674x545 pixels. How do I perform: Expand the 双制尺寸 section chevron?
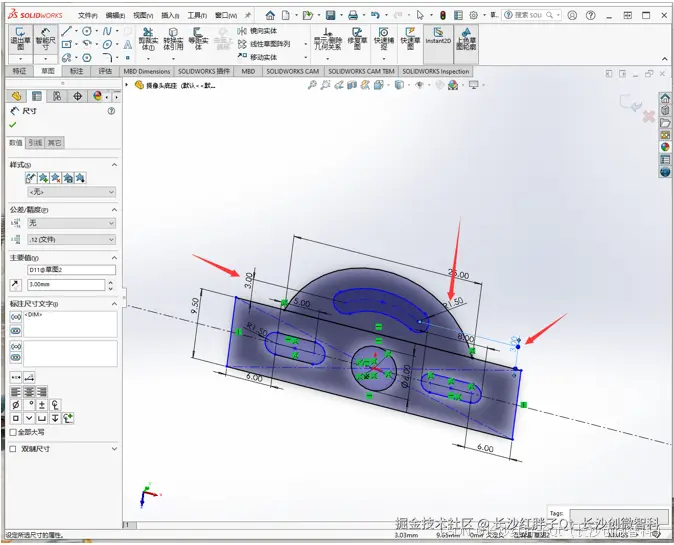[x=114, y=449]
